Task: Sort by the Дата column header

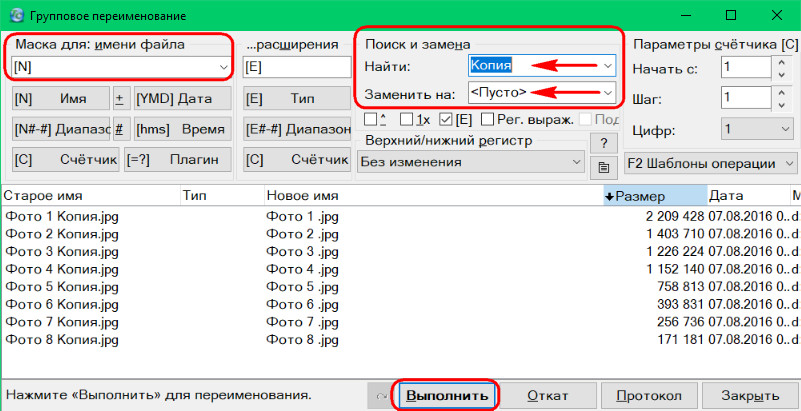Action: 748,196
